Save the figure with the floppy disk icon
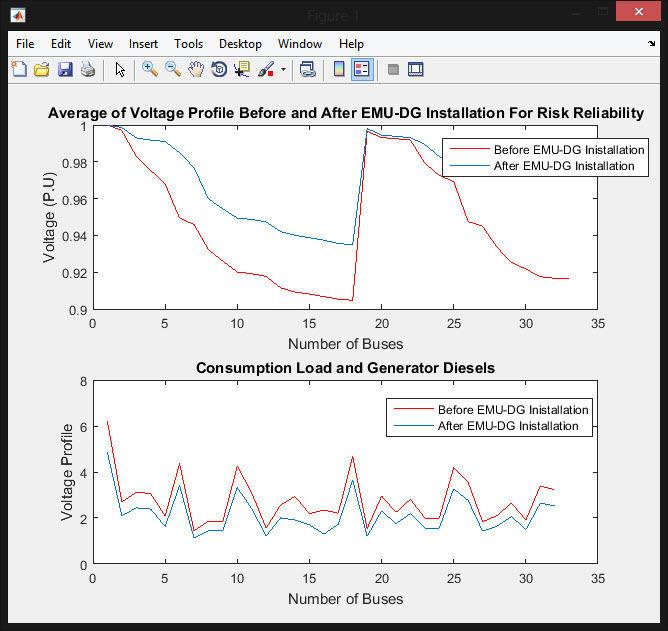The image size is (668, 631). tap(65, 69)
